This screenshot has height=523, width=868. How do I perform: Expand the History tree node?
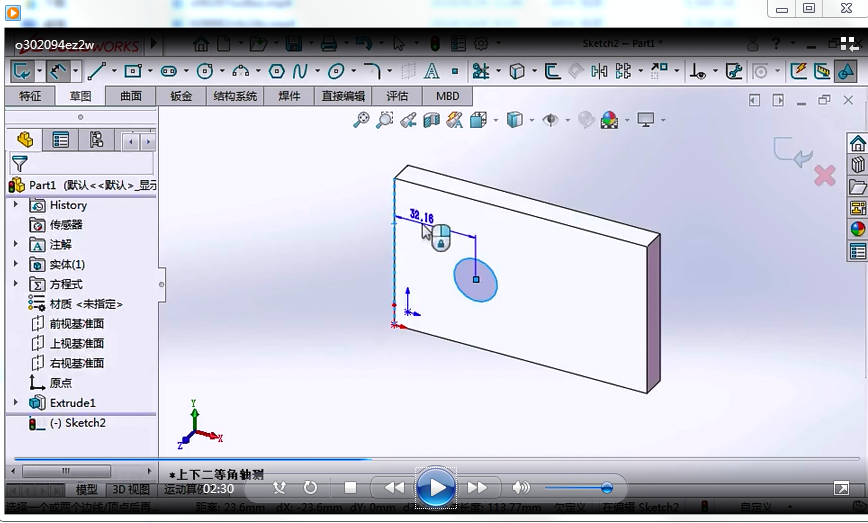click(x=16, y=205)
